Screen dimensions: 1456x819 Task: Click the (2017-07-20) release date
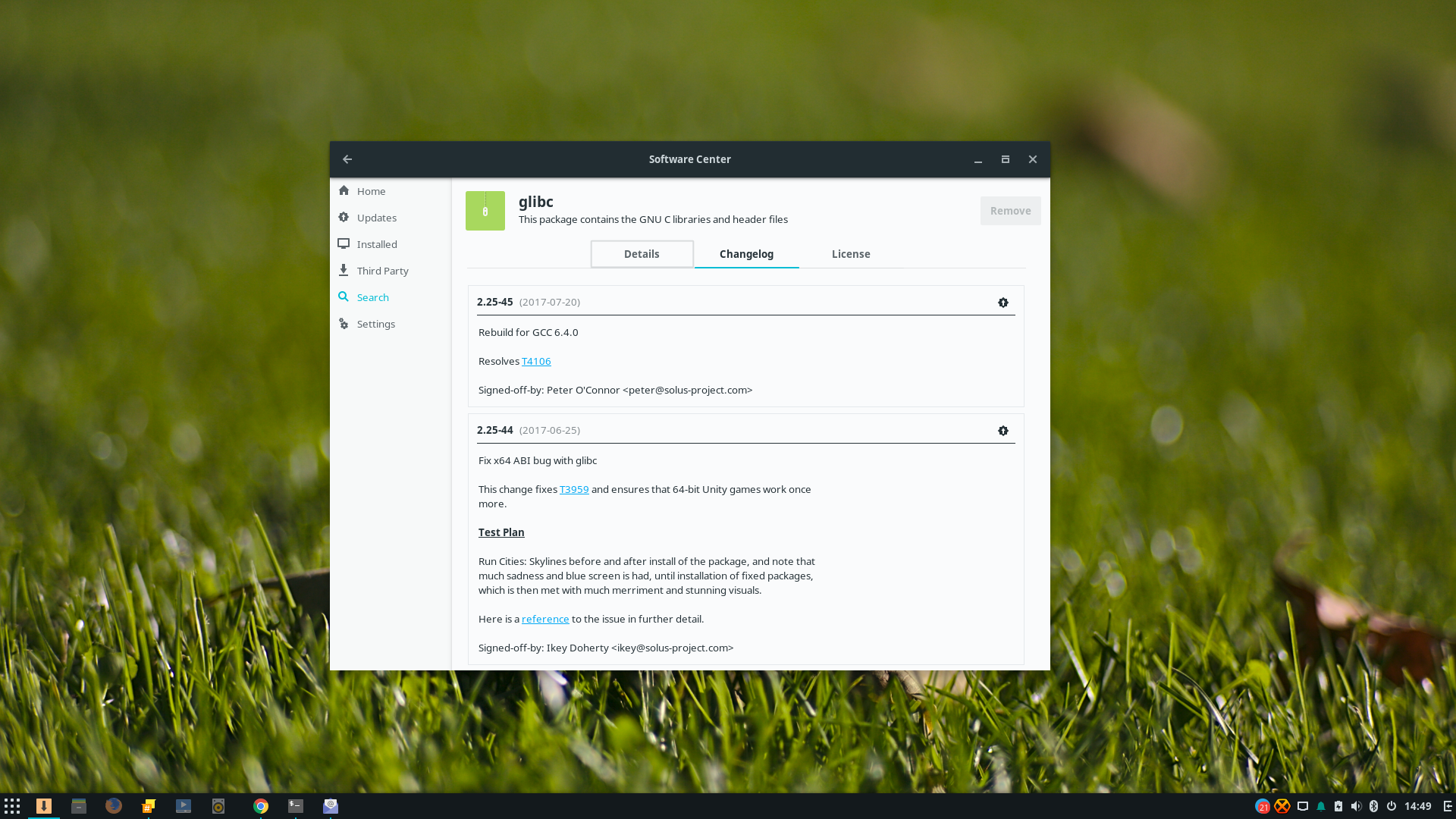(550, 302)
